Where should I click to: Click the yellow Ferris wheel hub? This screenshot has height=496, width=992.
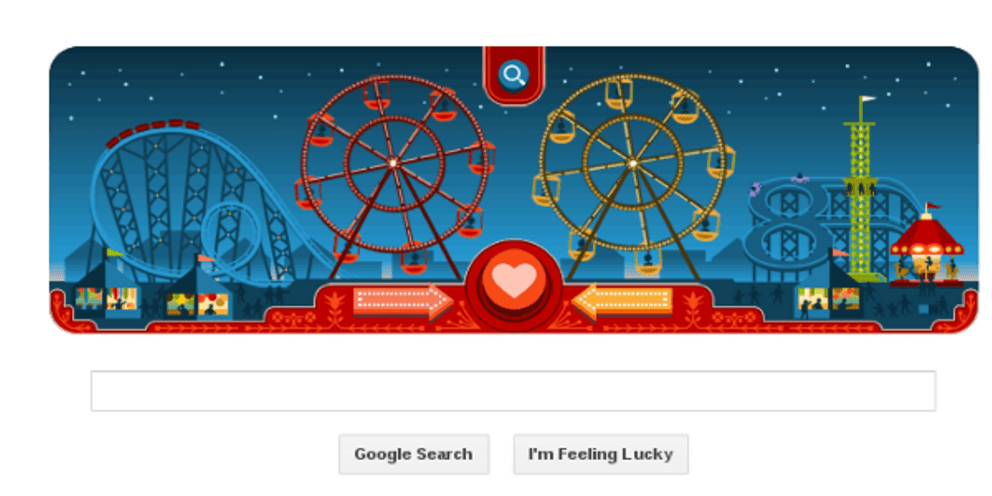(632, 163)
